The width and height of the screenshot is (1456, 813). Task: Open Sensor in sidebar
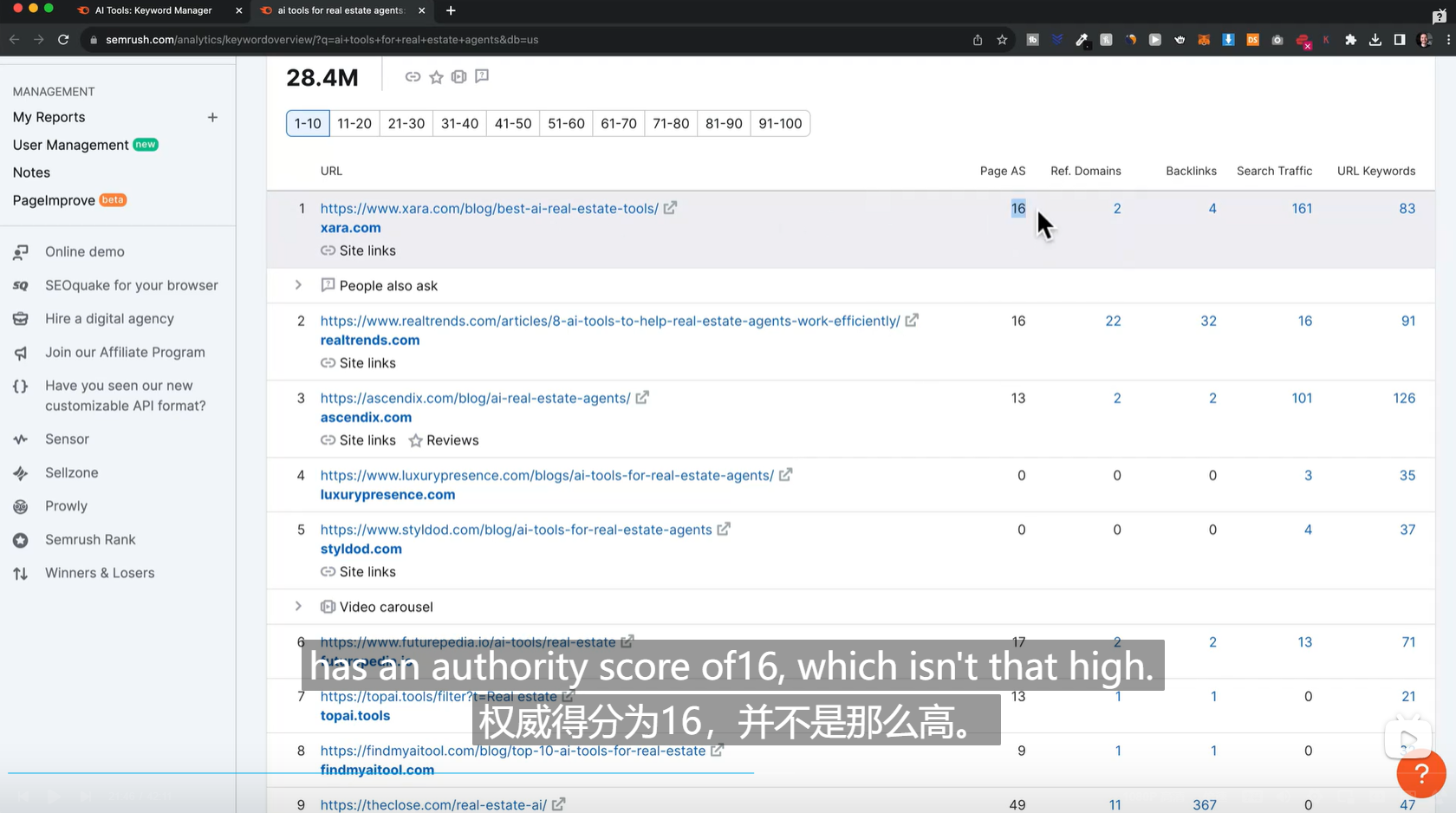click(x=68, y=439)
